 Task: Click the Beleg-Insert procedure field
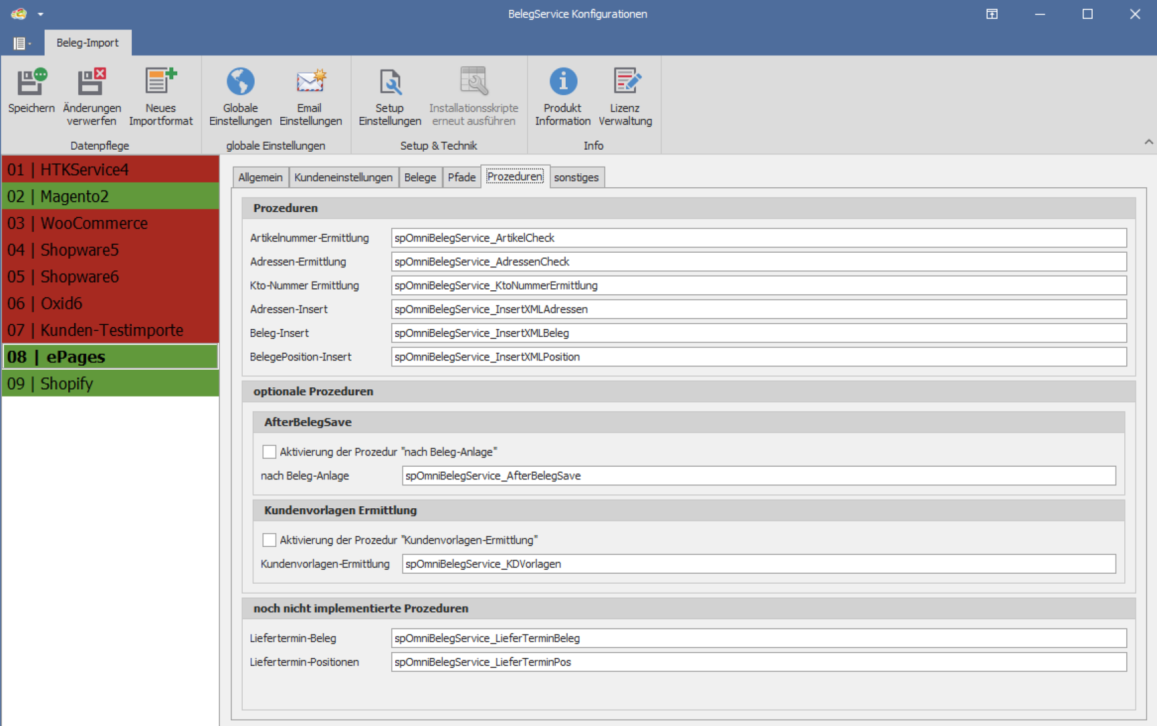[x=758, y=333]
